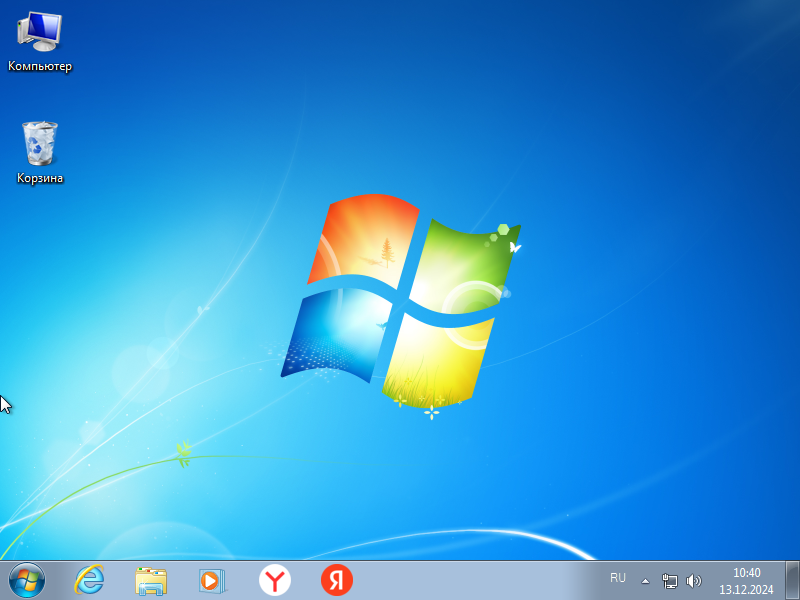The height and width of the screenshot is (600, 800).
Task: Click the Windows Explorer taskbar entry
Action: point(150,580)
